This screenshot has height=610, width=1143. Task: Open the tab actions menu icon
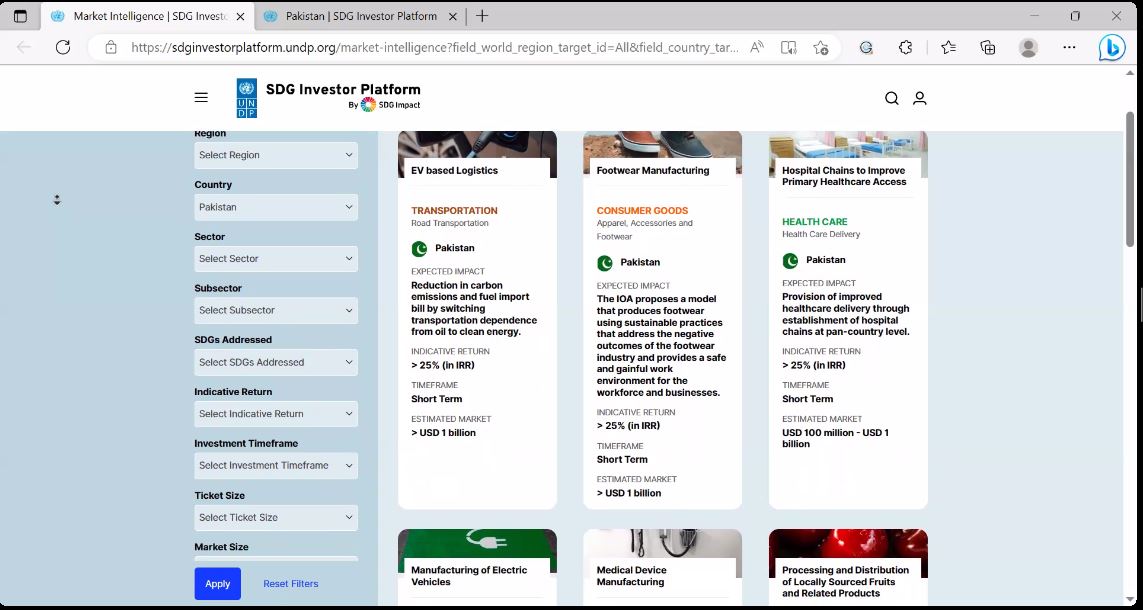[20, 16]
